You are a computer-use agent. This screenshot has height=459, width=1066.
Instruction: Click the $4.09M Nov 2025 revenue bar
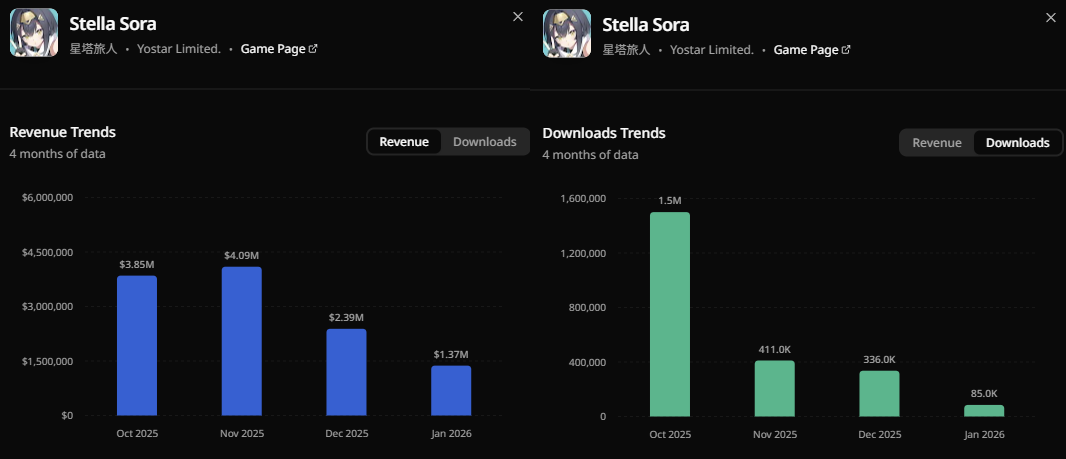(x=241, y=341)
